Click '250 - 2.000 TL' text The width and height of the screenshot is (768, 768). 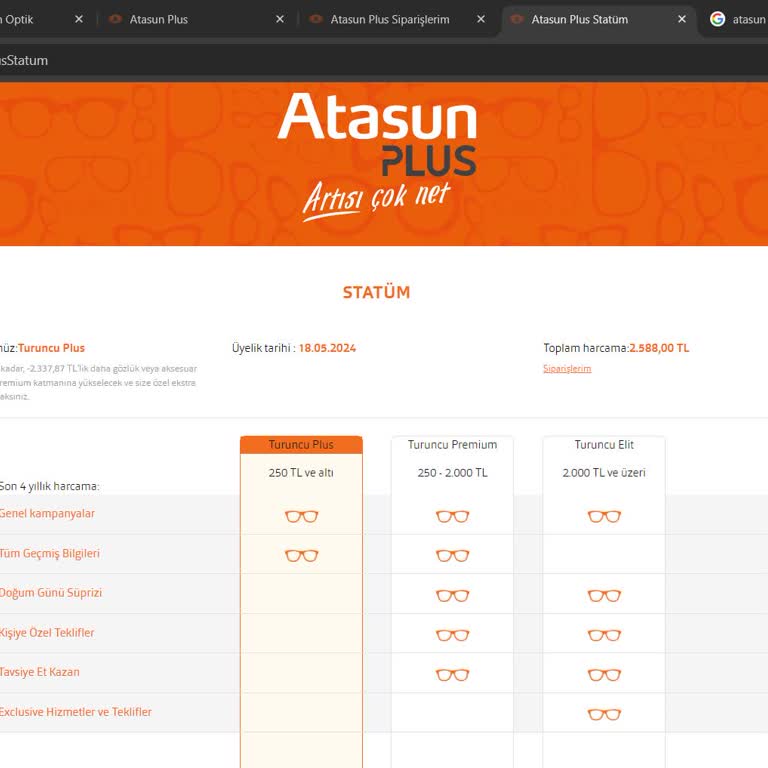tap(453, 473)
